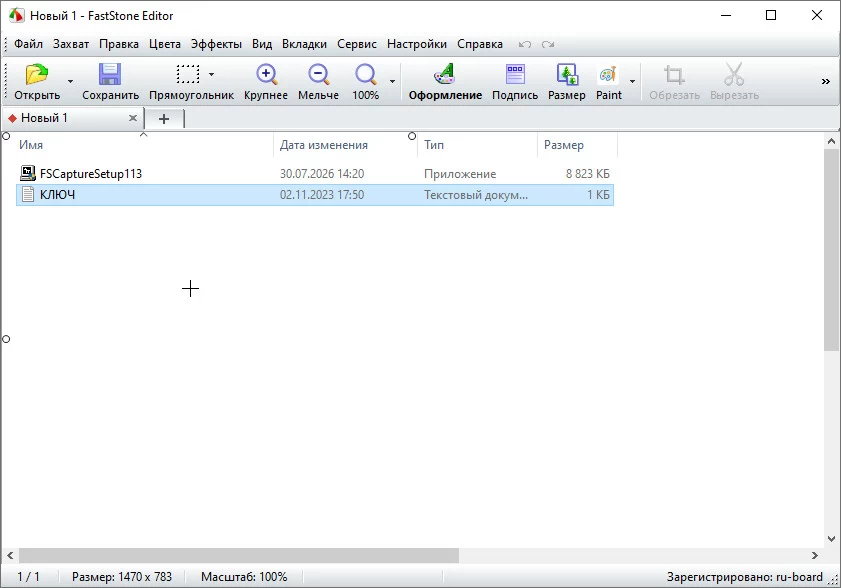
Task: Open the Цвета menu
Action: tap(165, 44)
